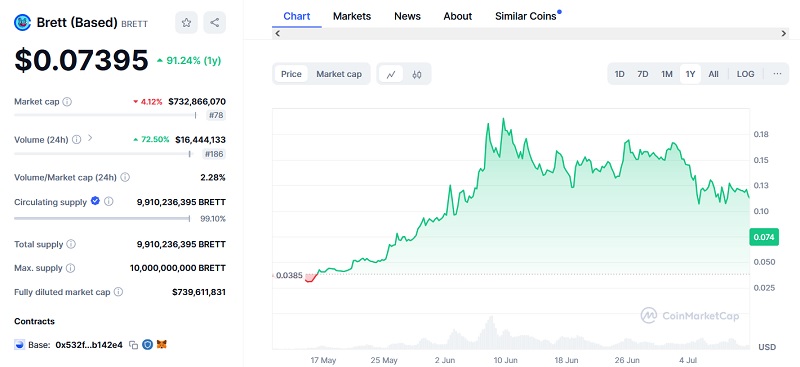The height and width of the screenshot is (367, 800).
Task: Select the All time range
Action: (713, 74)
